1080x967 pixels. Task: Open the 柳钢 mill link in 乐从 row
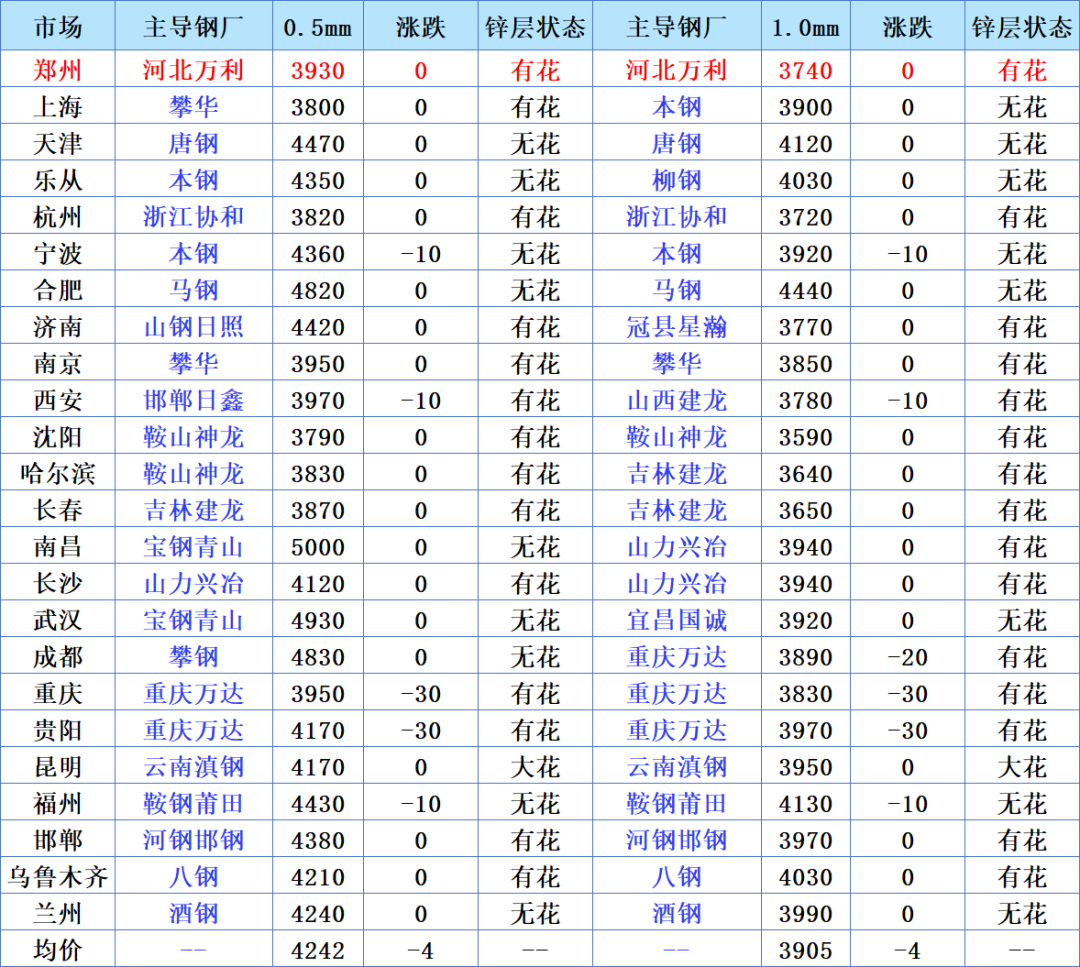point(676,180)
